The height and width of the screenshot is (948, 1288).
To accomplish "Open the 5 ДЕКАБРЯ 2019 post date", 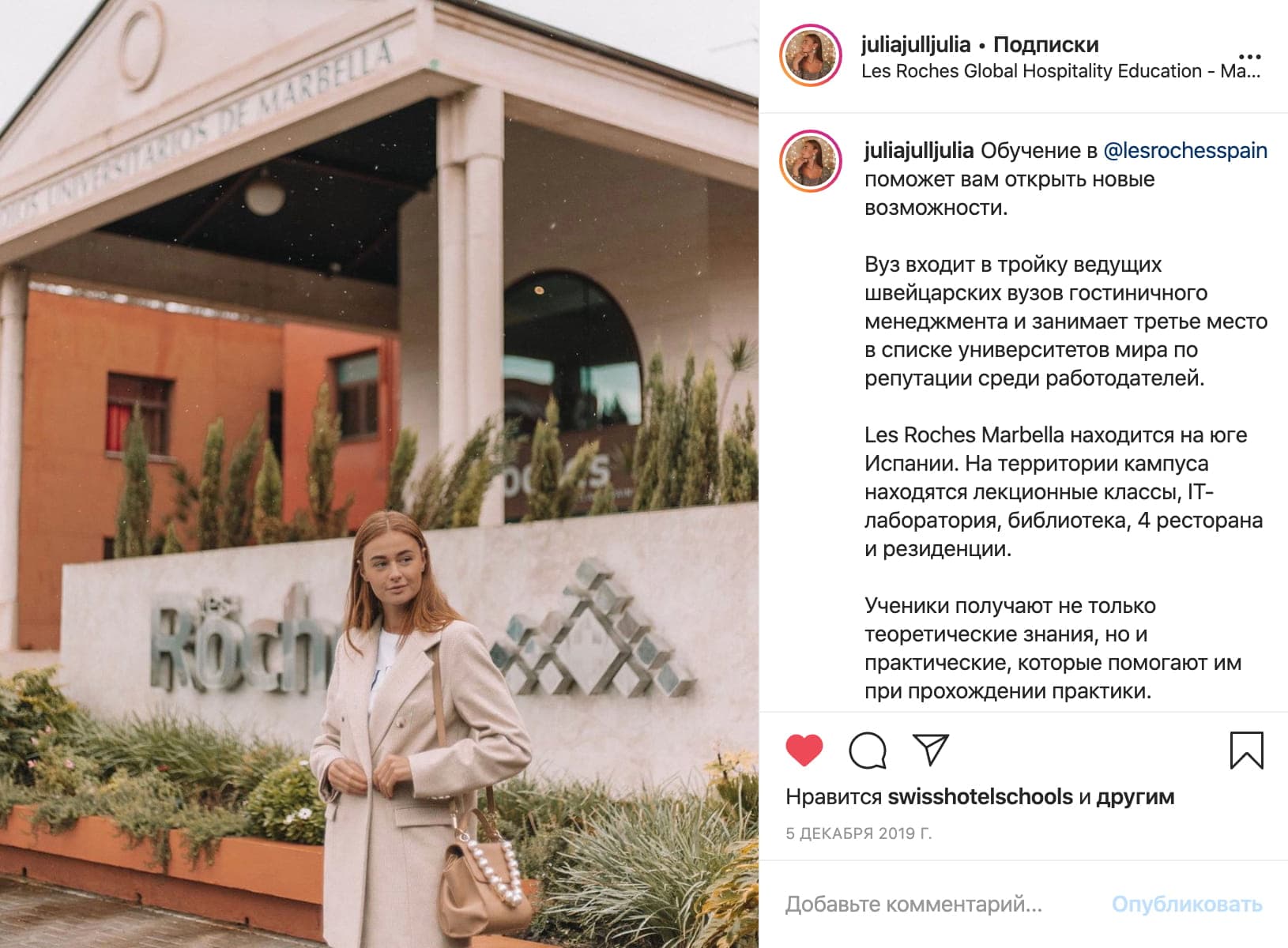I will 859,833.
